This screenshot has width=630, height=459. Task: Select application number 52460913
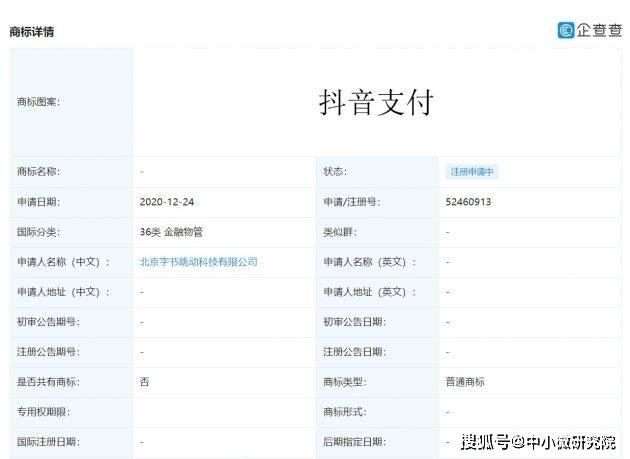[x=468, y=202]
